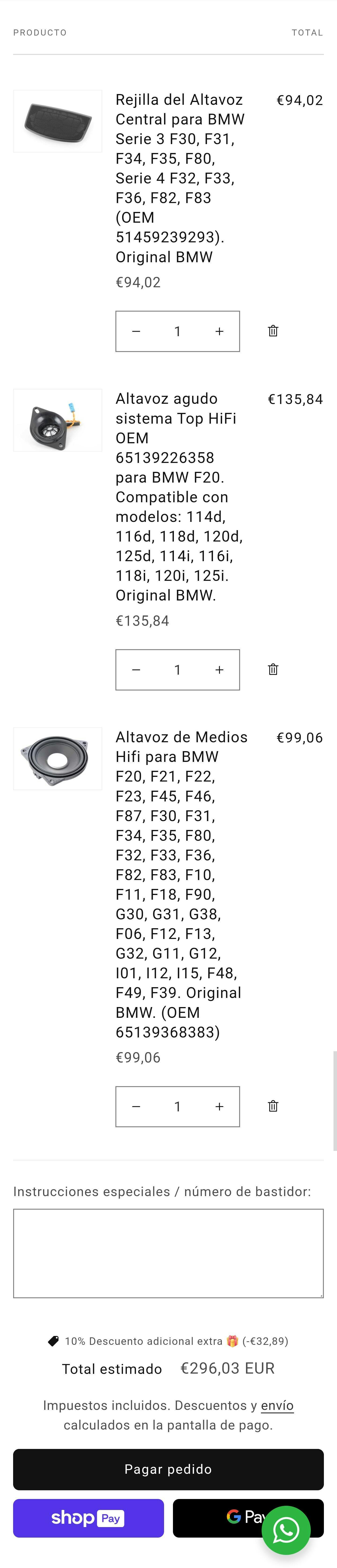Click the quantity field of Altavoz de Medios

(x=177, y=1106)
